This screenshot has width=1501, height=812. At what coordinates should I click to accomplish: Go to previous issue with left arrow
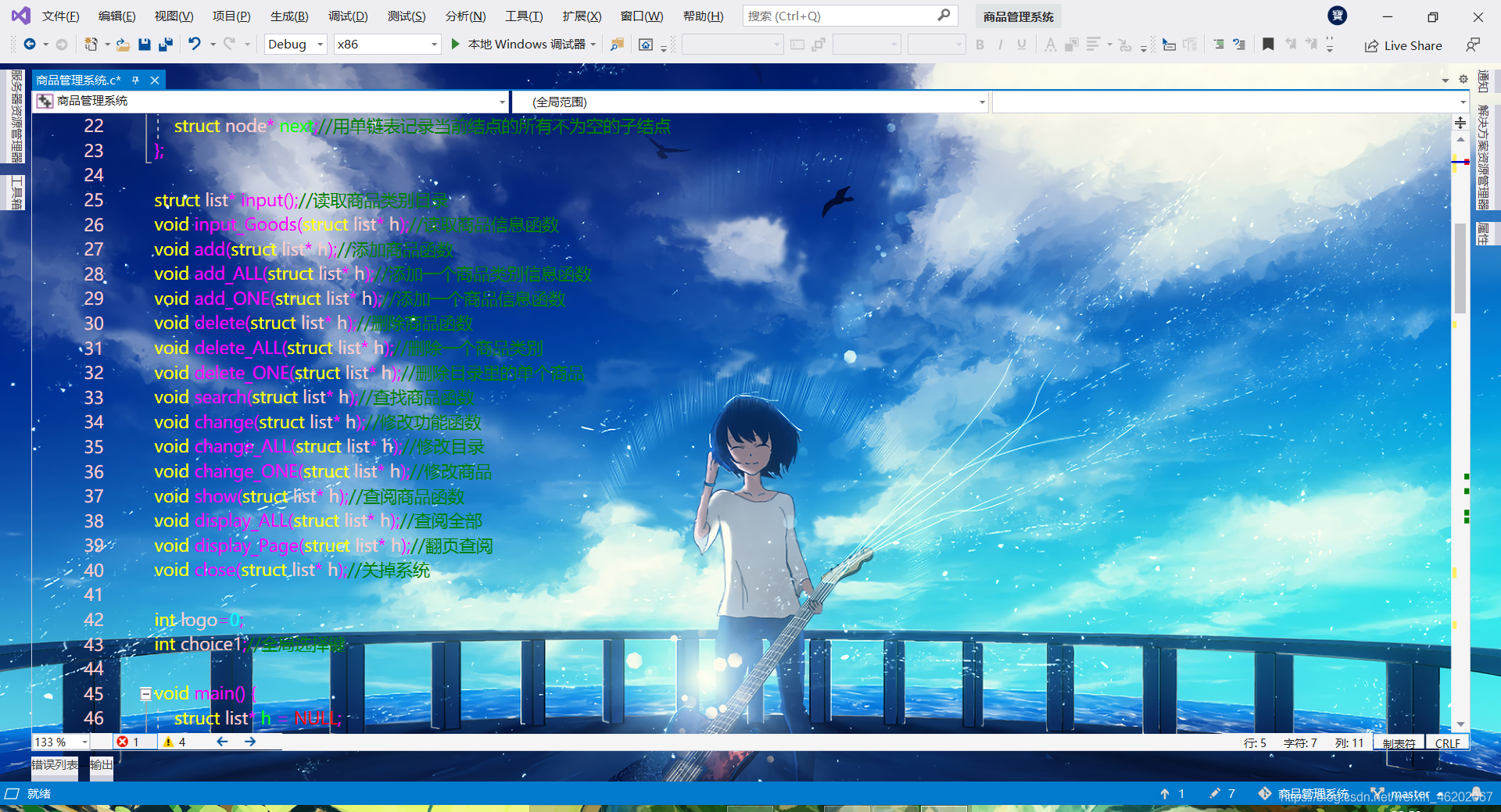click(x=222, y=742)
